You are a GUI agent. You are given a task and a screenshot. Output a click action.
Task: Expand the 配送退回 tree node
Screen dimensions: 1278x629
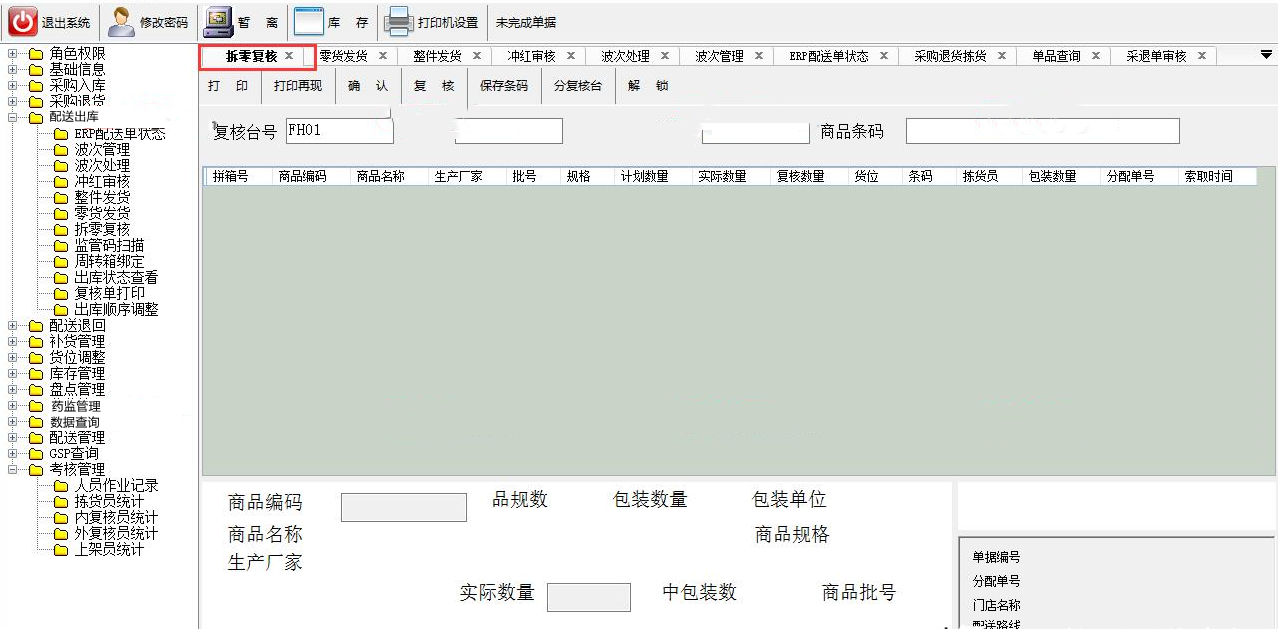[12, 325]
